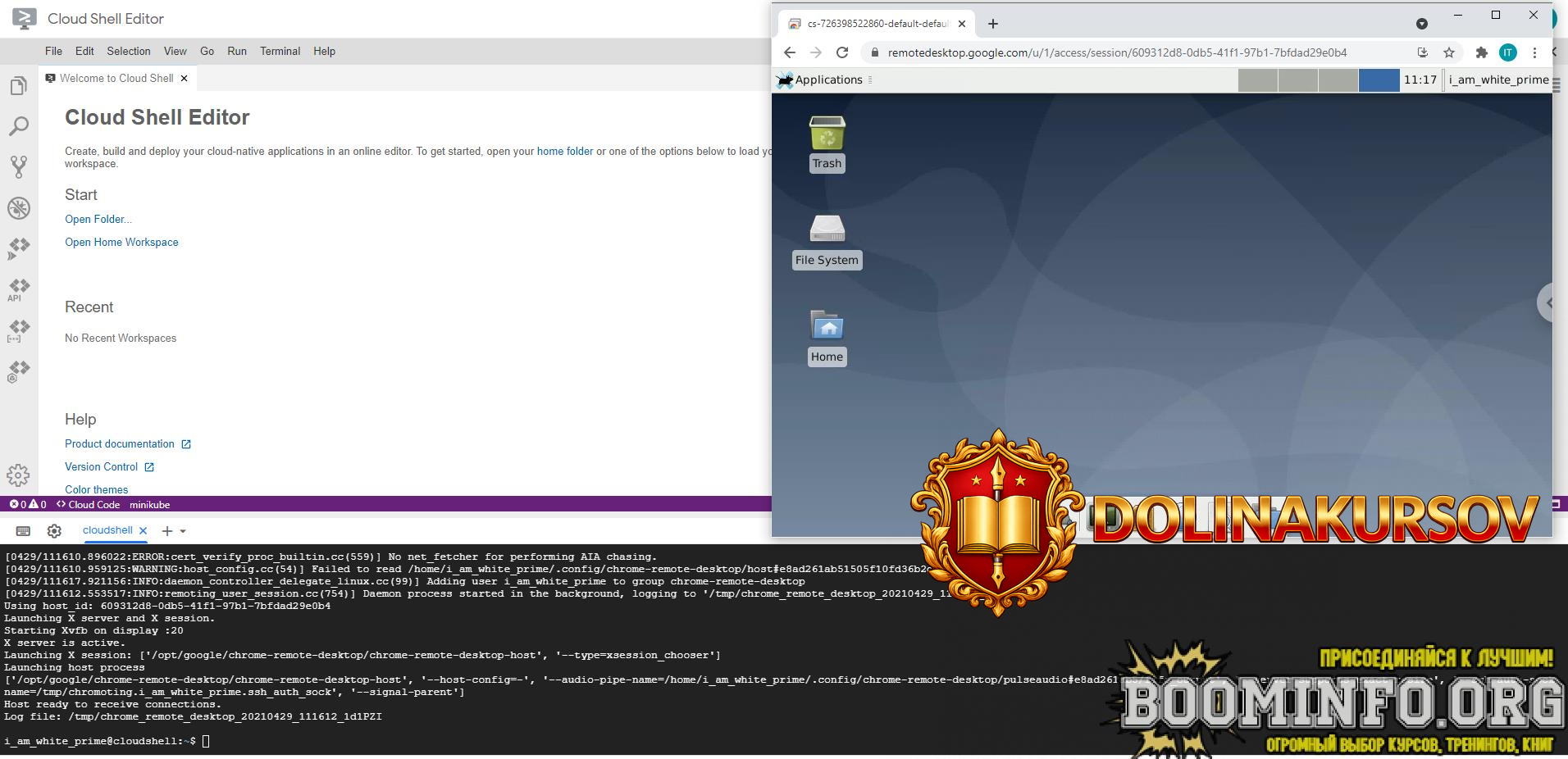The height and width of the screenshot is (759, 1568).
Task: Select the Source Control sidebar icon
Action: (x=18, y=166)
